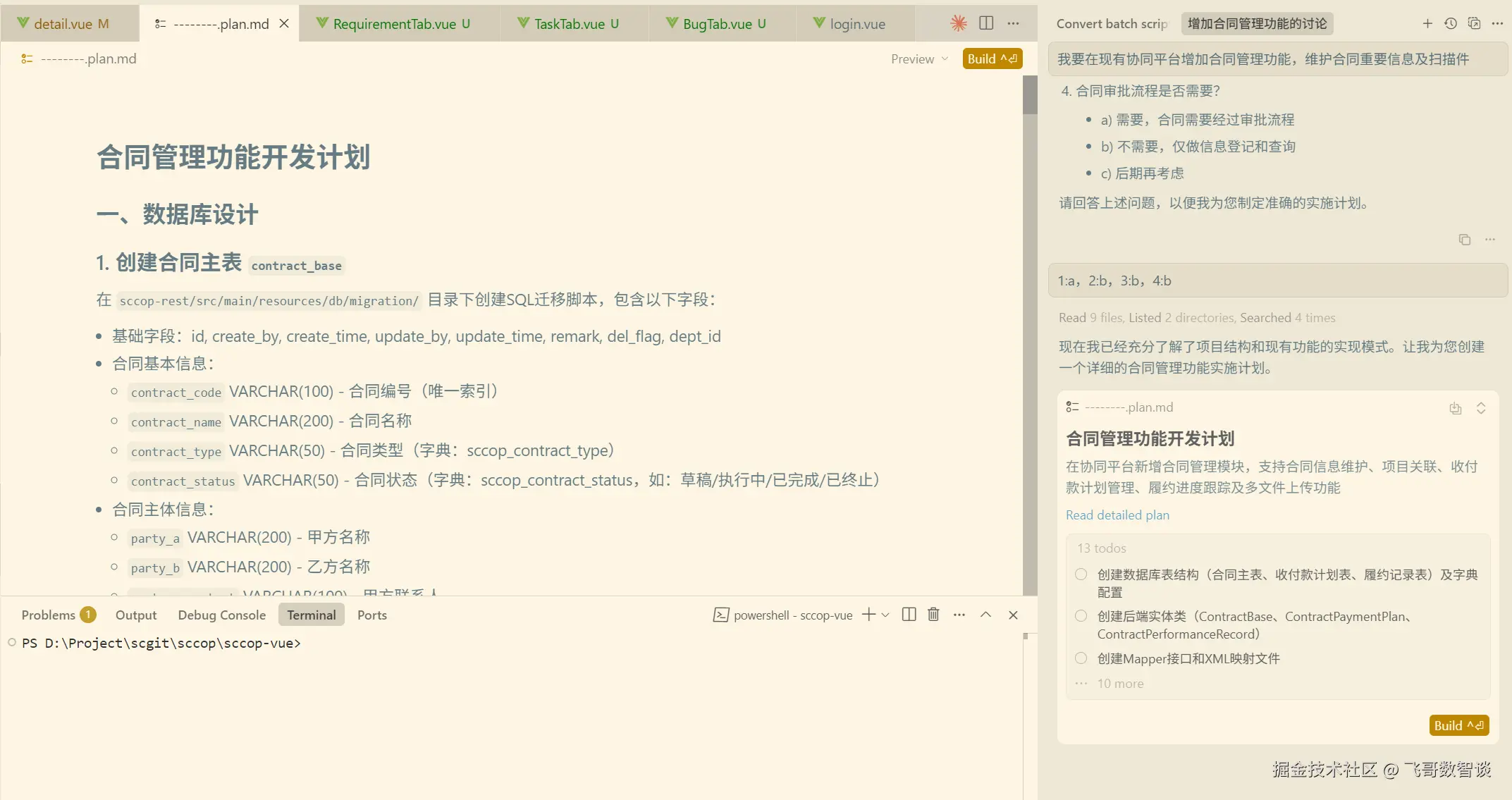Open plan.md card file icon in chat
This screenshot has height=800, width=1512.
[1073, 407]
